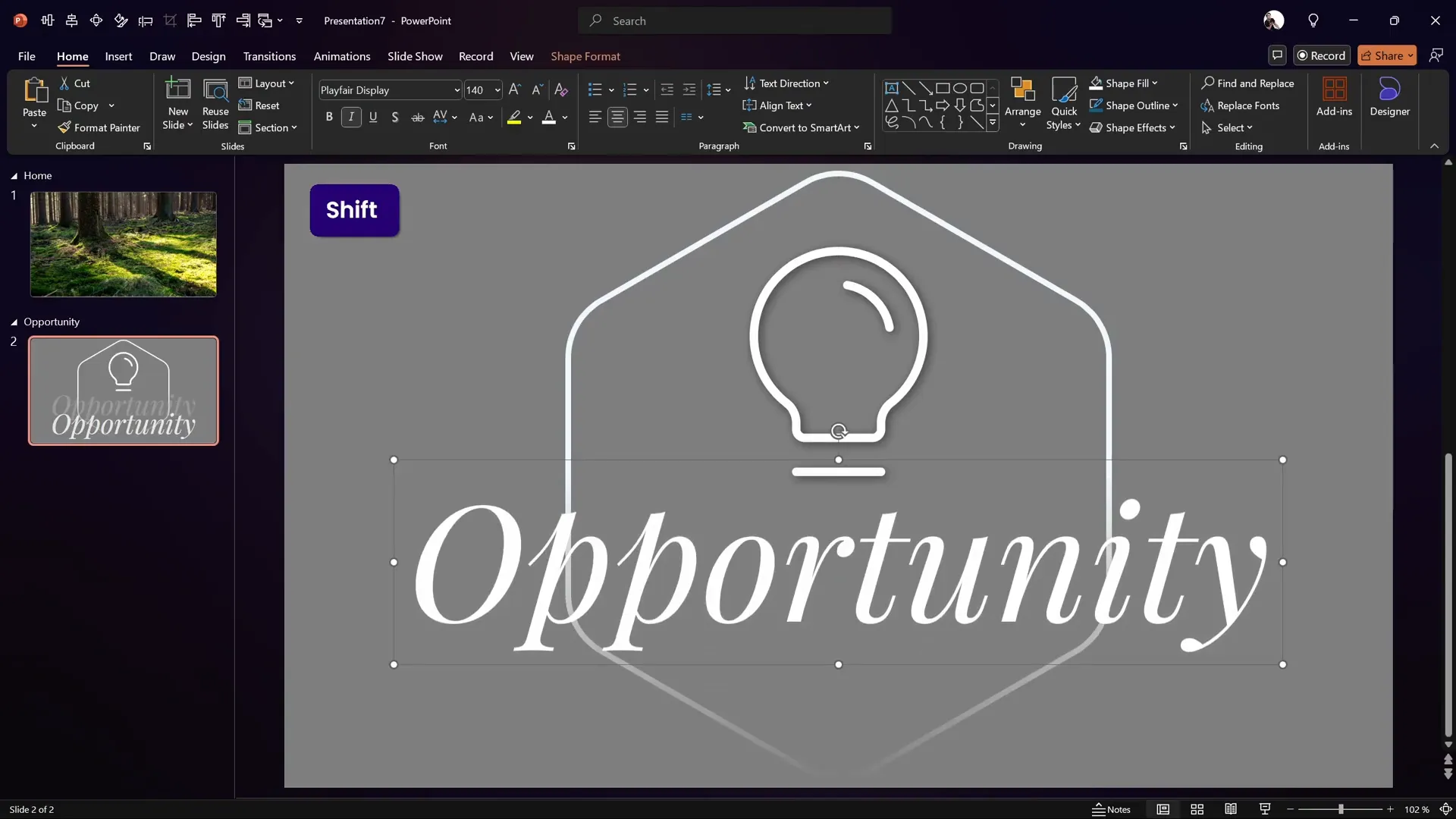Image resolution: width=1456 pixels, height=819 pixels.
Task: Insert a text box shape
Action: pos(892,88)
